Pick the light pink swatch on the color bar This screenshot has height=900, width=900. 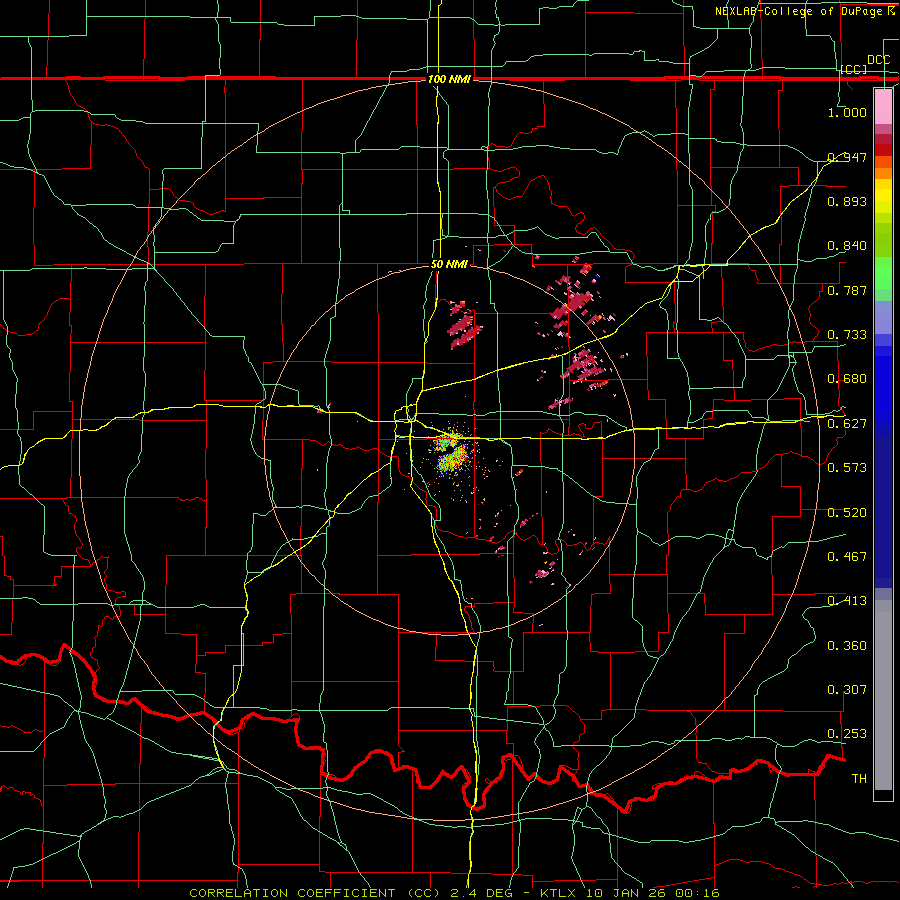tap(883, 107)
